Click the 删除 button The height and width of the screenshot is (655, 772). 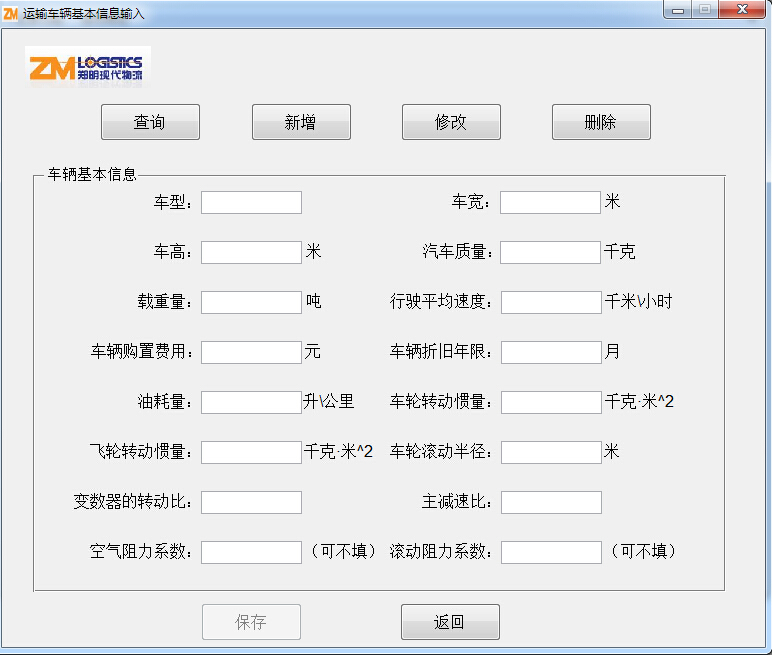tap(601, 122)
